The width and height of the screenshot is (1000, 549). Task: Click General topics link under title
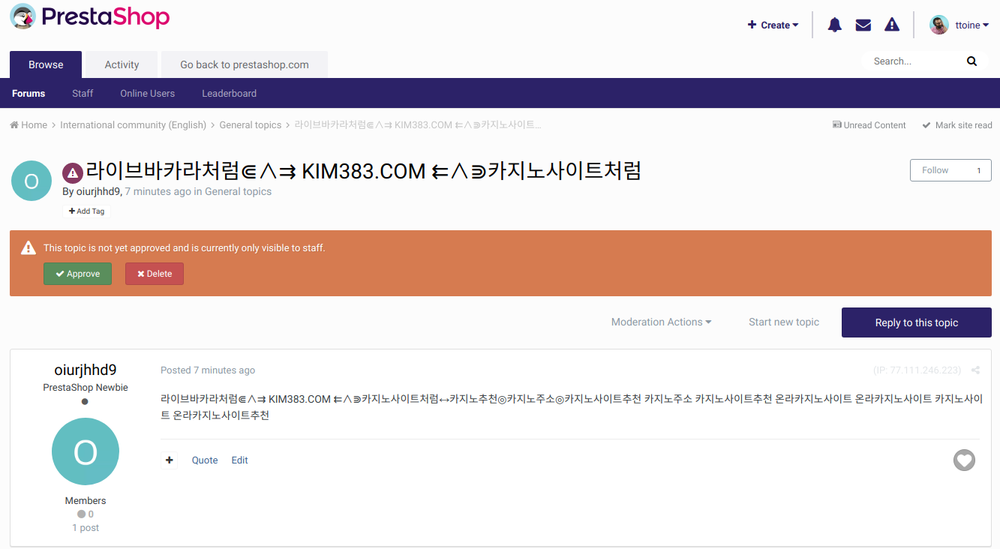click(238, 191)
